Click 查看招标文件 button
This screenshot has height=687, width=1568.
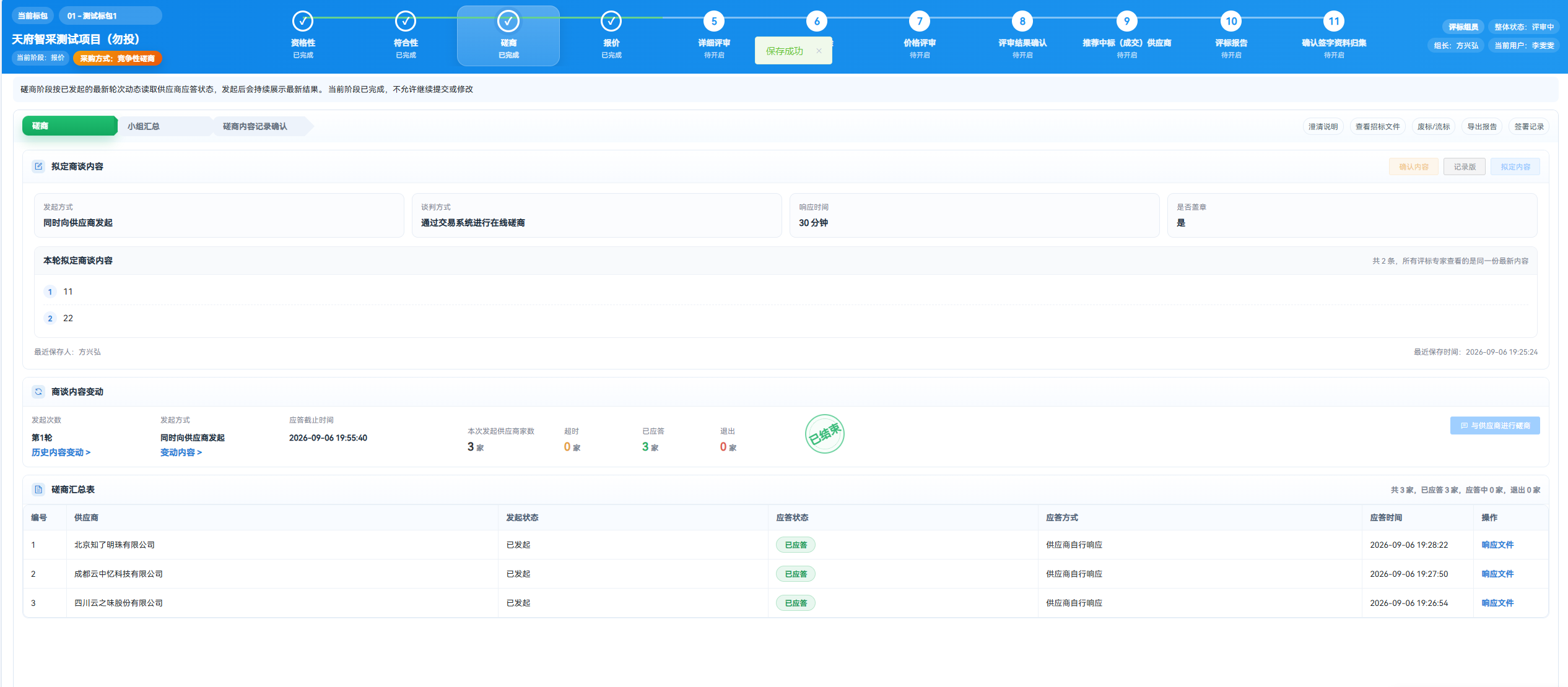pyautogui.click(x=1377, y=127)
